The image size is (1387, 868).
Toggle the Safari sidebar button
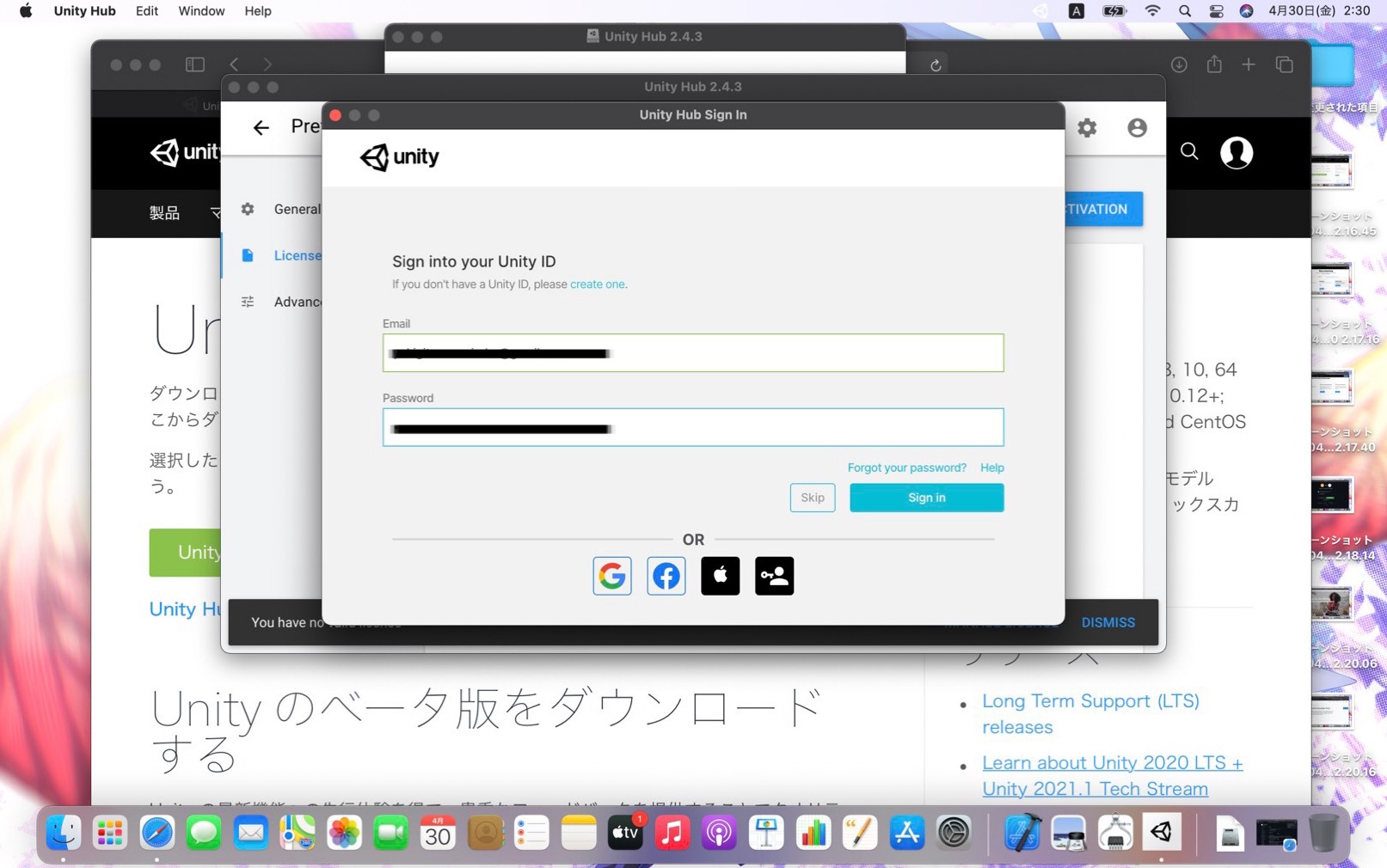tap(195, 64)
